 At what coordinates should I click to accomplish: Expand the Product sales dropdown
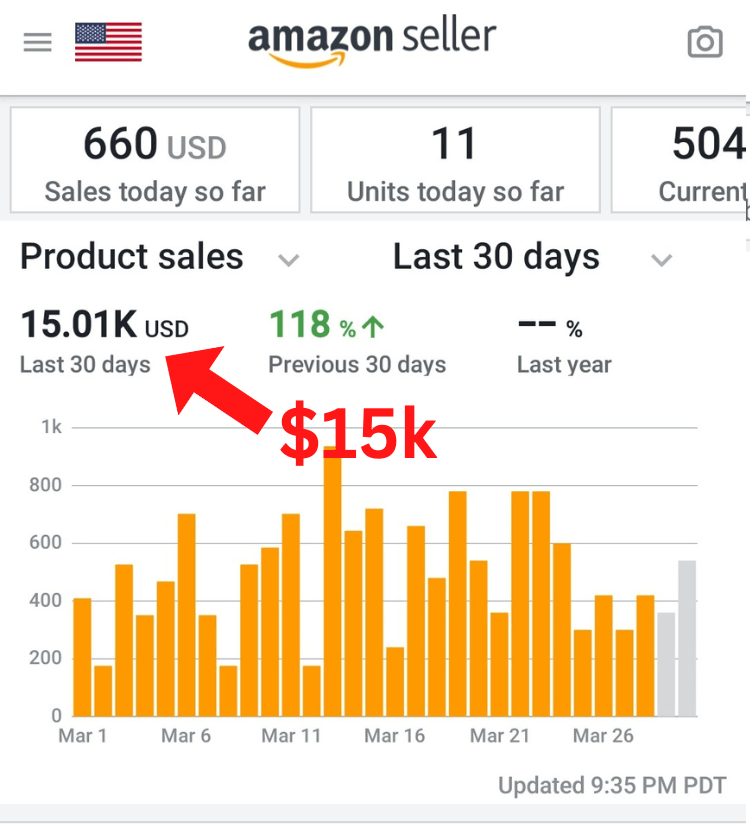(x=288, y=261)
